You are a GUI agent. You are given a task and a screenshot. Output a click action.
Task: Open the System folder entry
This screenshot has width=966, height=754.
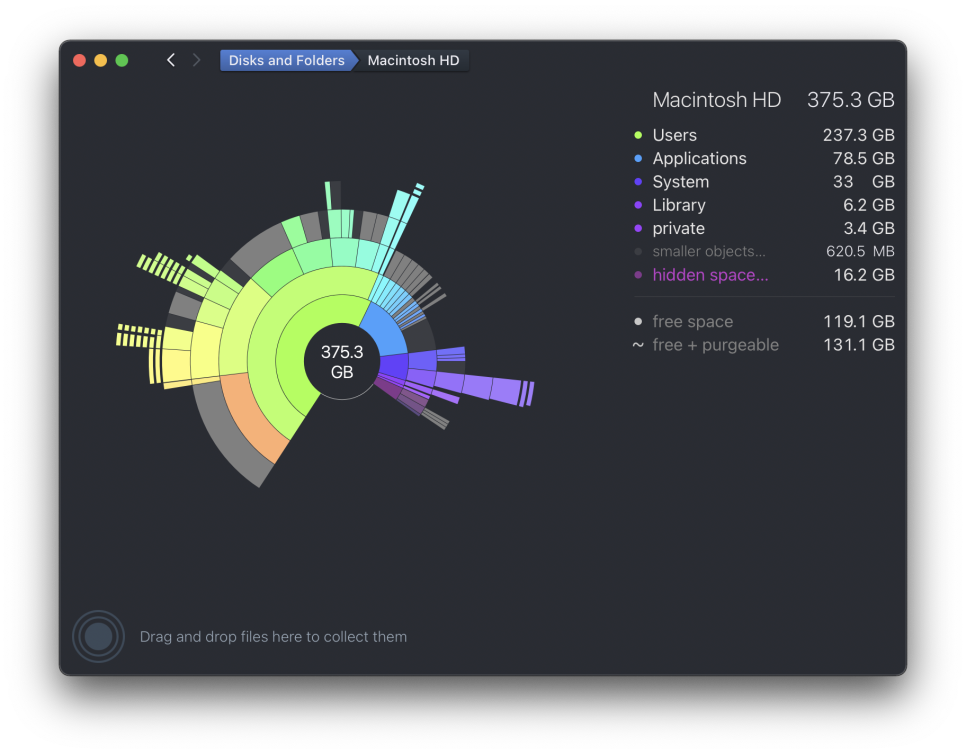coord(764,182)
